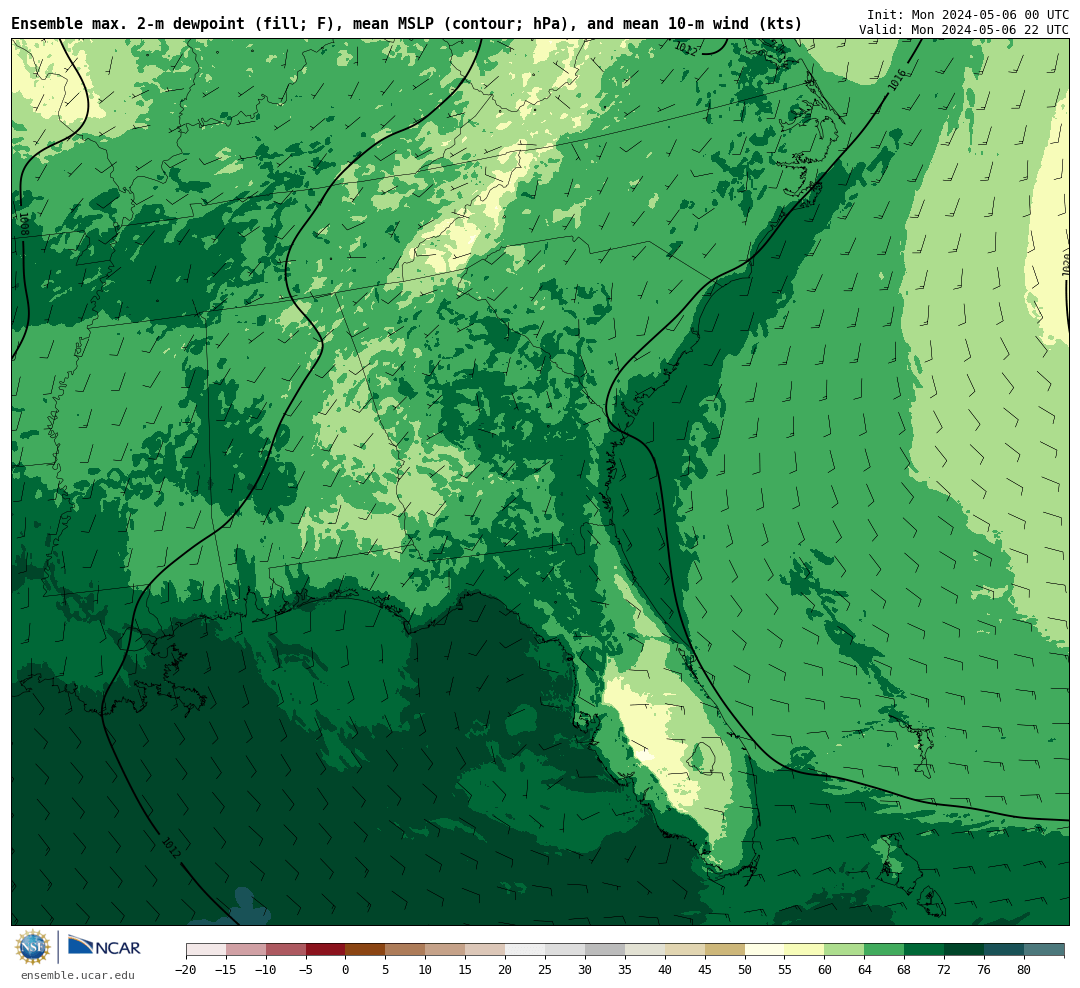Image resolution: width=1080 pixels, height=988 pixels.
Task: Pick the legend swatch between 20 and 25
Action: (x=526, y=950)
